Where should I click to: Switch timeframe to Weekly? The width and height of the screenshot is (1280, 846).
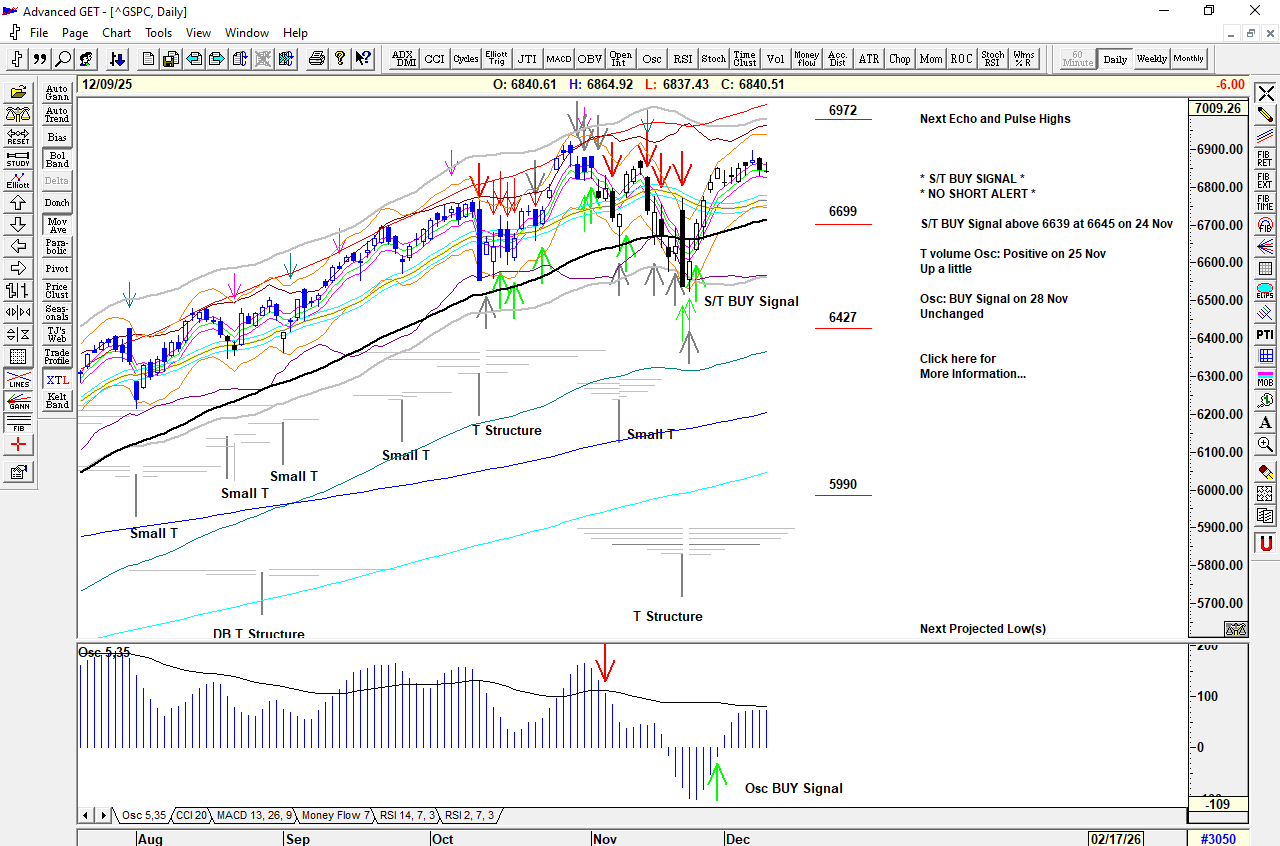1151,59
